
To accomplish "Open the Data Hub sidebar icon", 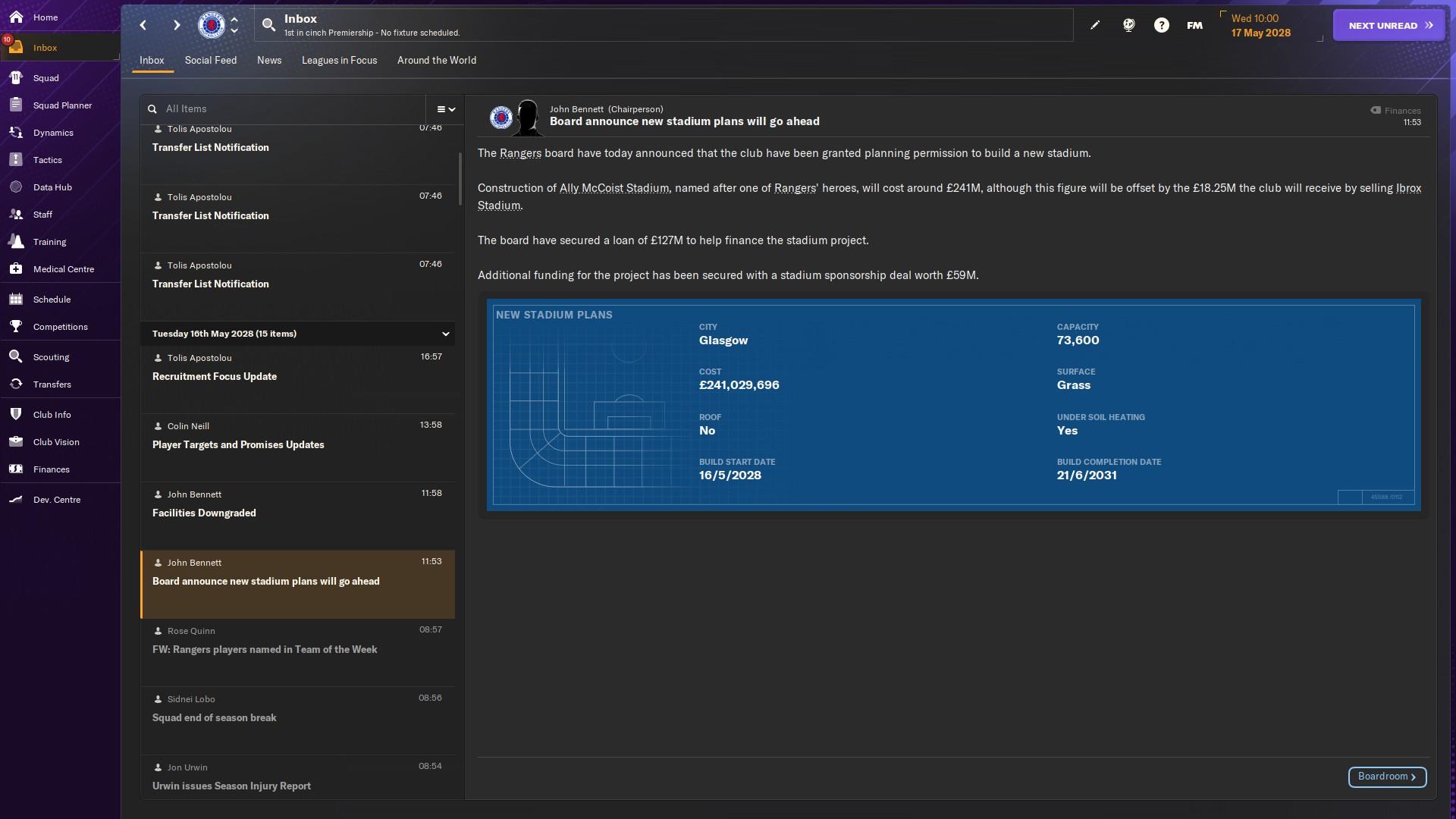I will pos(16,187).
